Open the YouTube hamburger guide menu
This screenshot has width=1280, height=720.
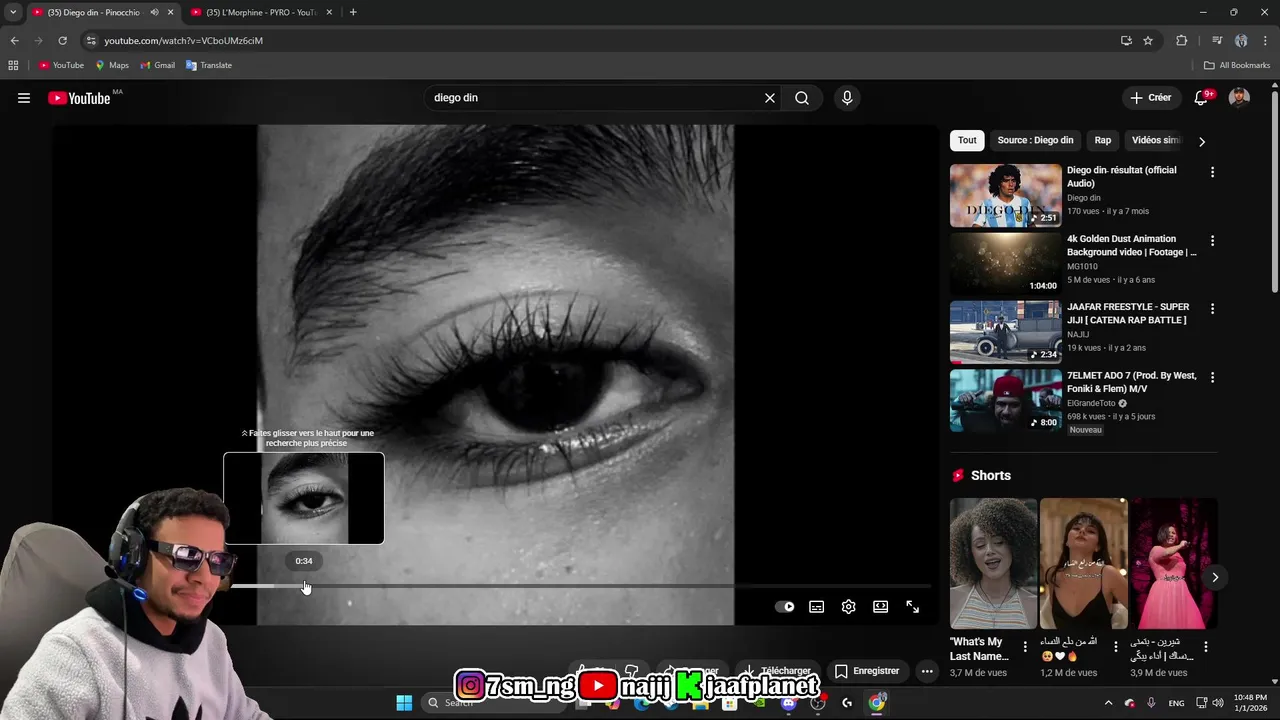[x=24, y=98]
